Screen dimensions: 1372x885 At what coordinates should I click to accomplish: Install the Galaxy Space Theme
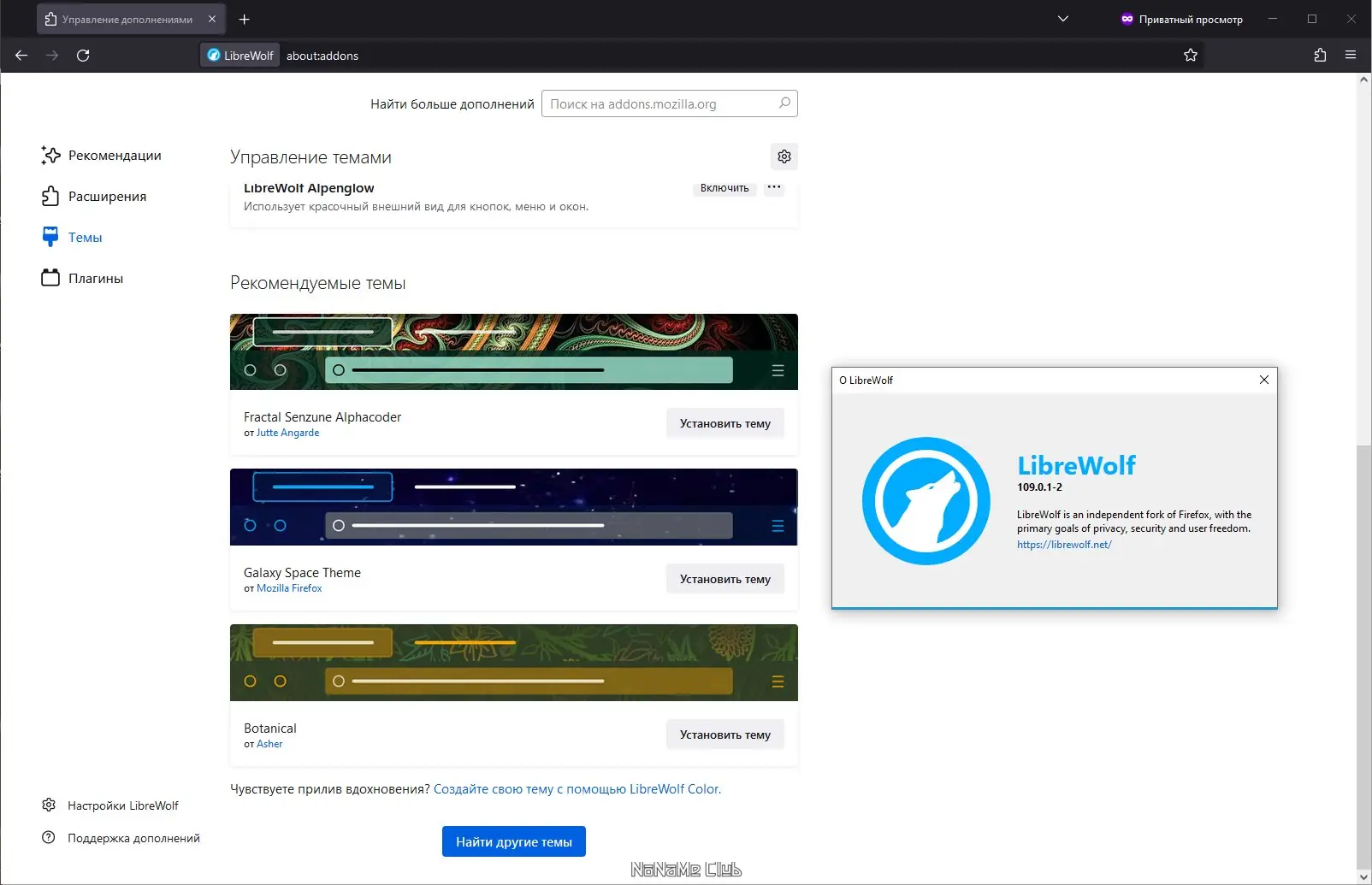[x=725, y=580]
